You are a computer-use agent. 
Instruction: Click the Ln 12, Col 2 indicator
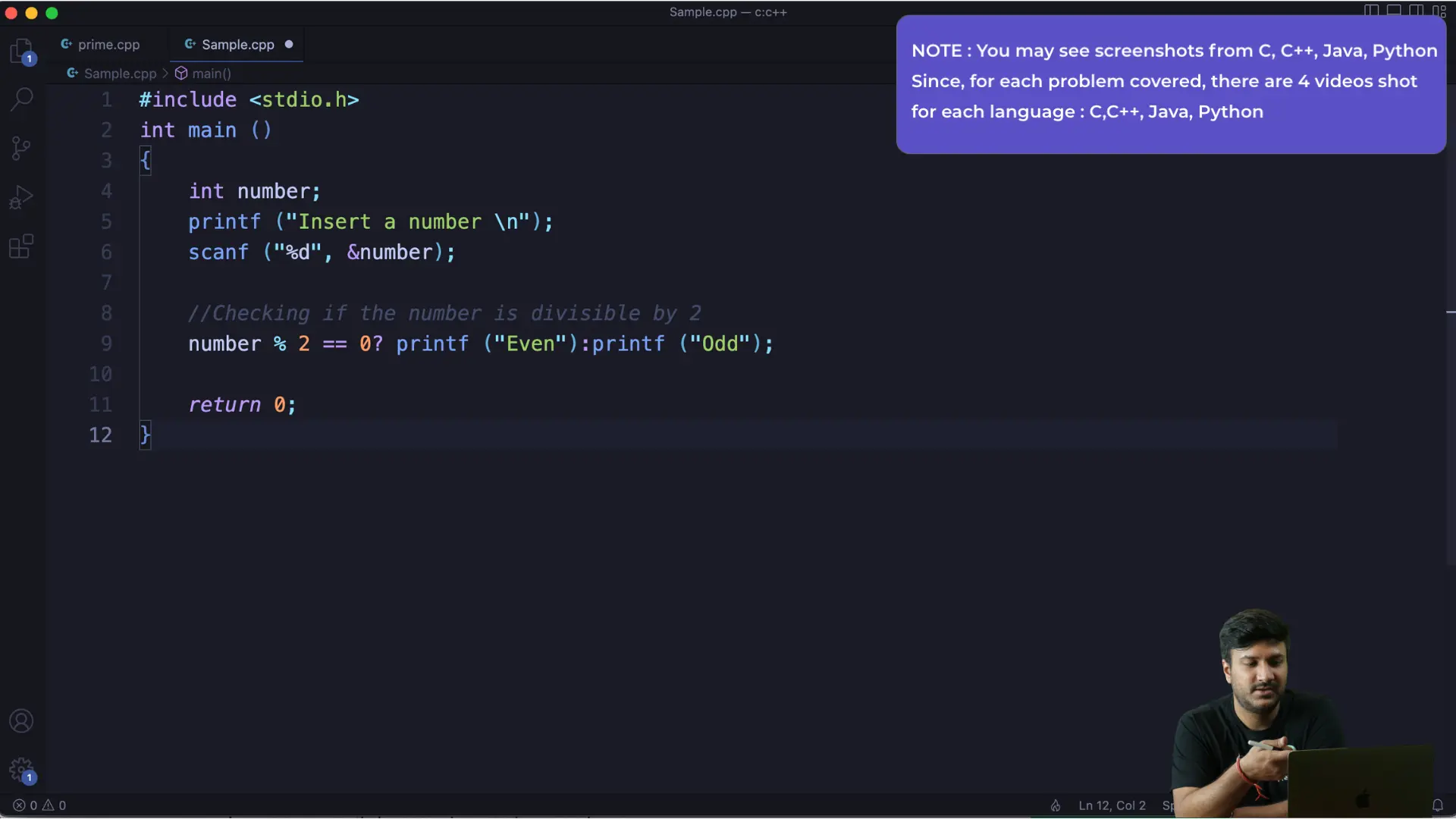[1112, 805]
